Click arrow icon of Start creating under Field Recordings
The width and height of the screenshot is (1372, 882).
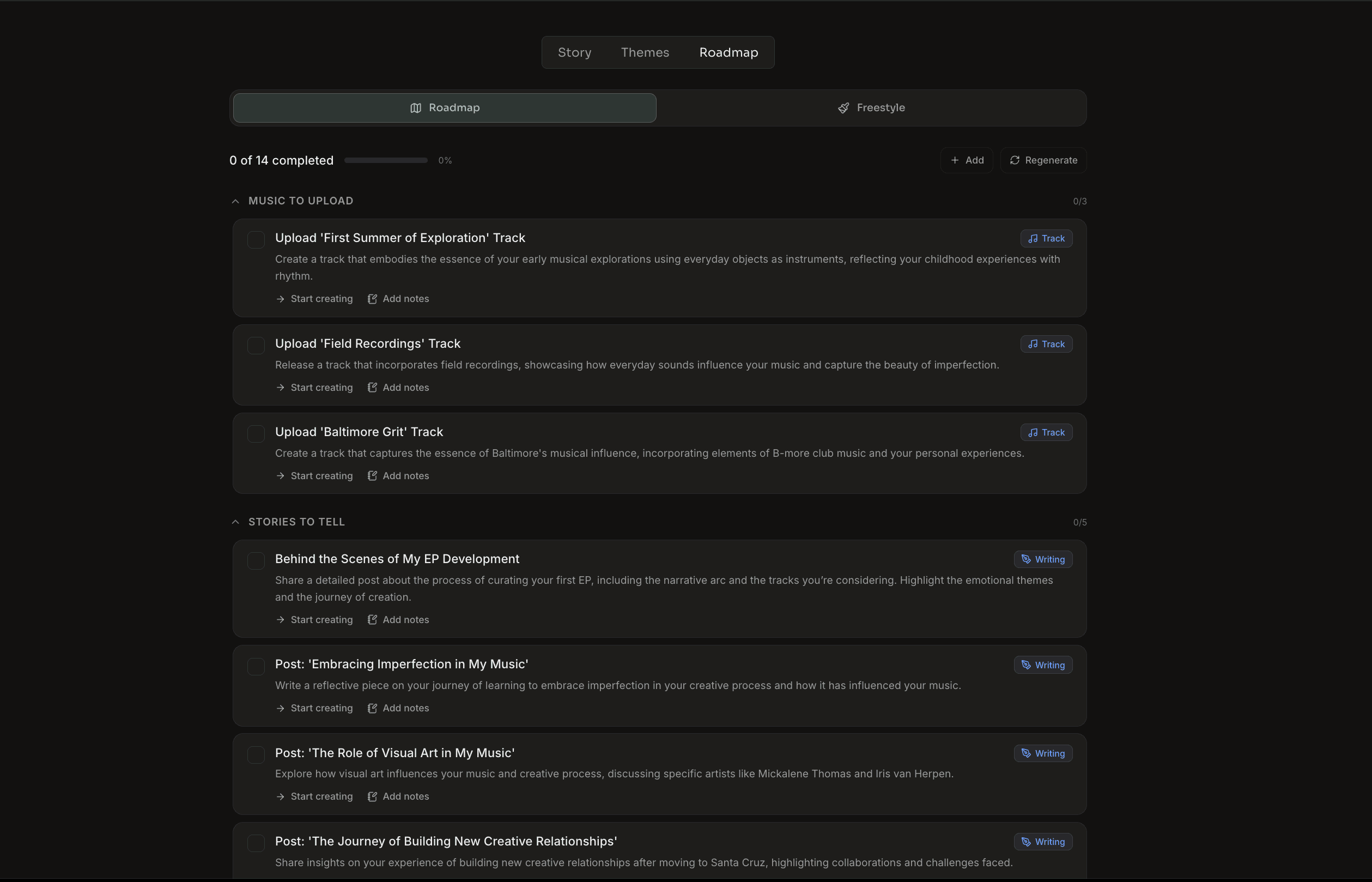pos(280,388)
